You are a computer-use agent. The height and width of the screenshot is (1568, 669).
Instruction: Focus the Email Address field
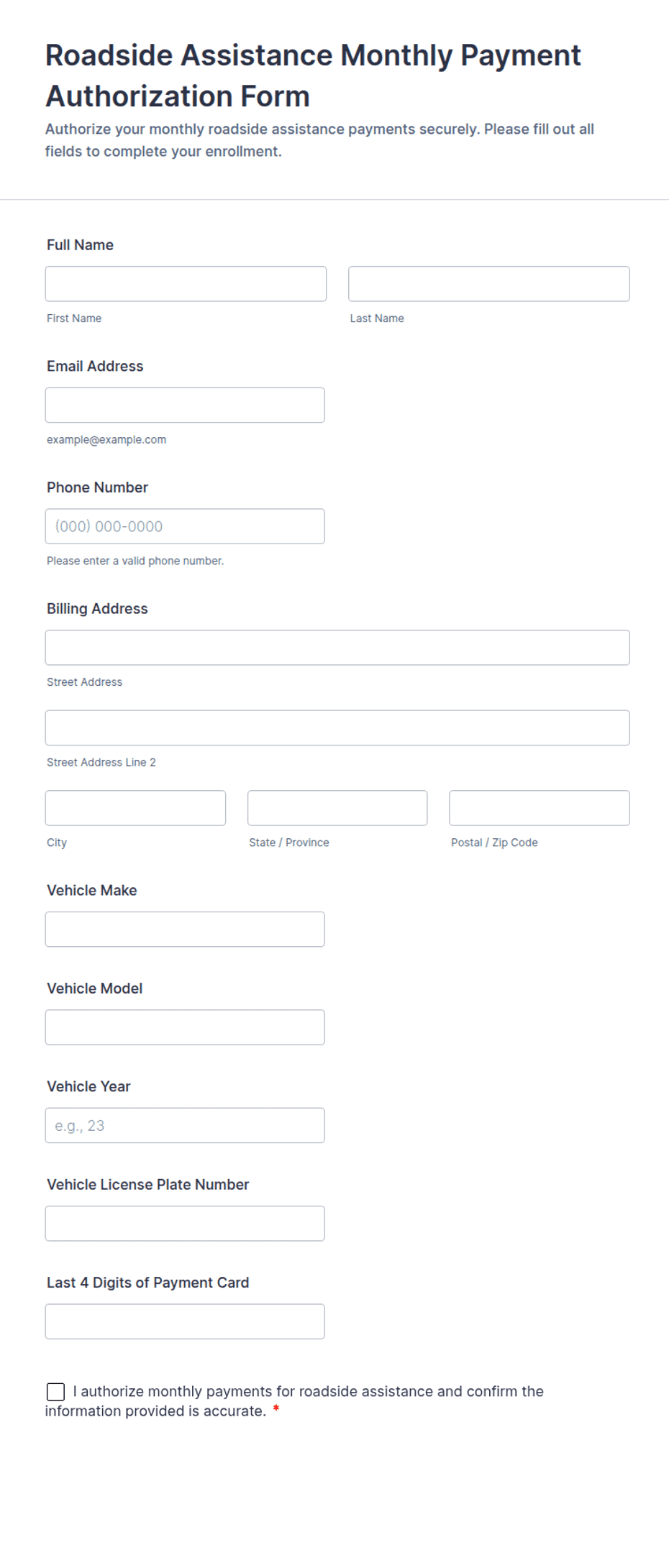(x=185, y=405)
